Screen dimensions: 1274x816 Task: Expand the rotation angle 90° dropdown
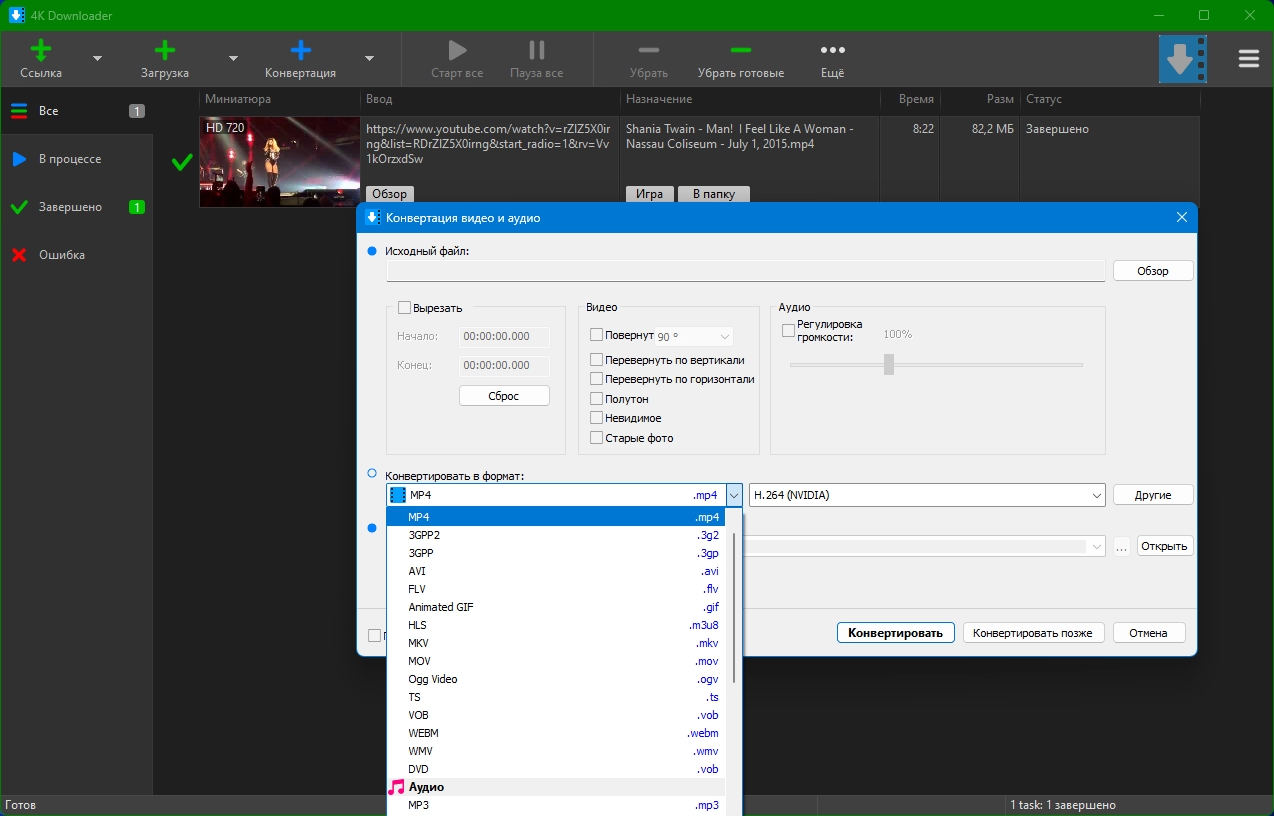coord(725,337)
